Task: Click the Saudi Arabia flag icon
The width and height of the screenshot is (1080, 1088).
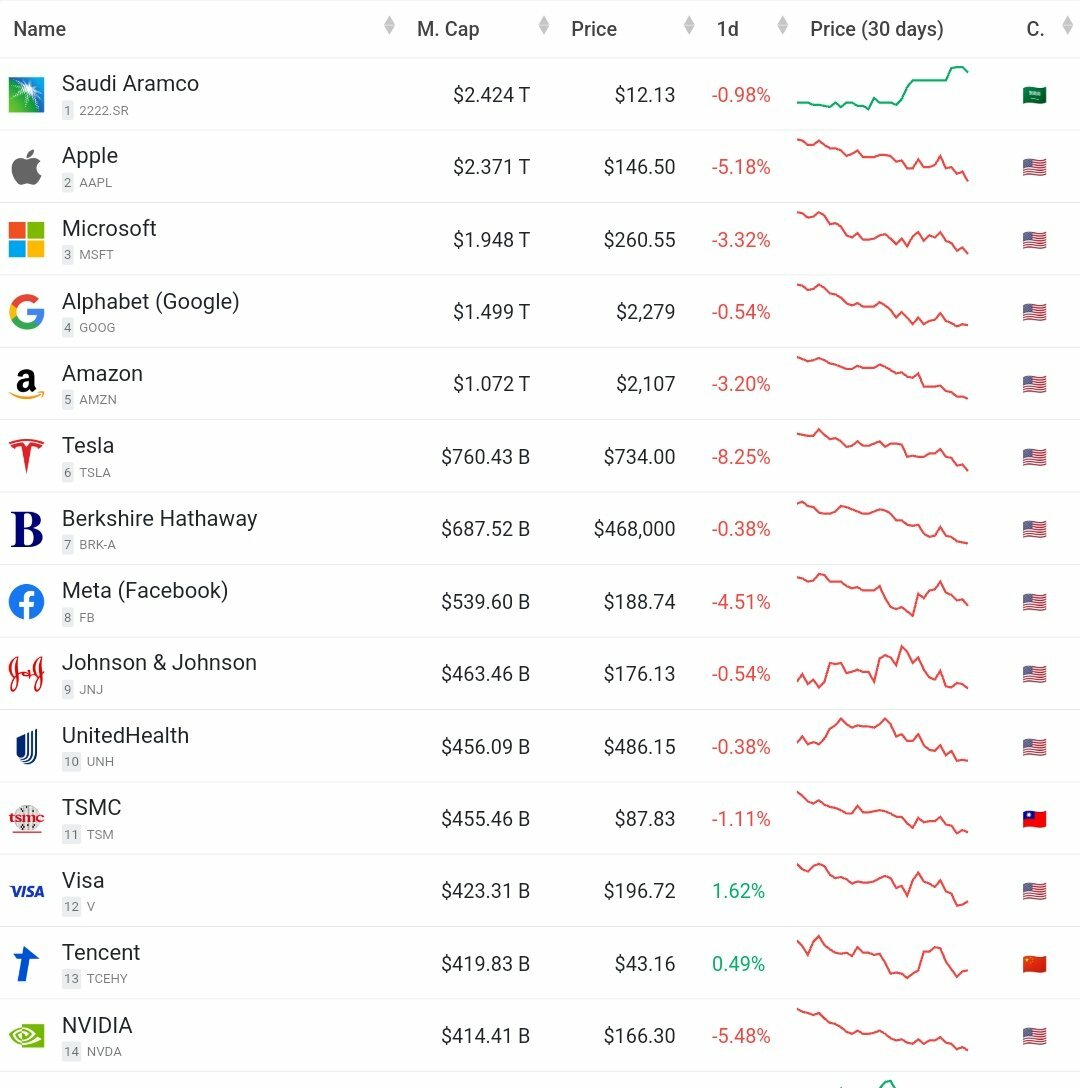Action: (x=1034, y=95)
